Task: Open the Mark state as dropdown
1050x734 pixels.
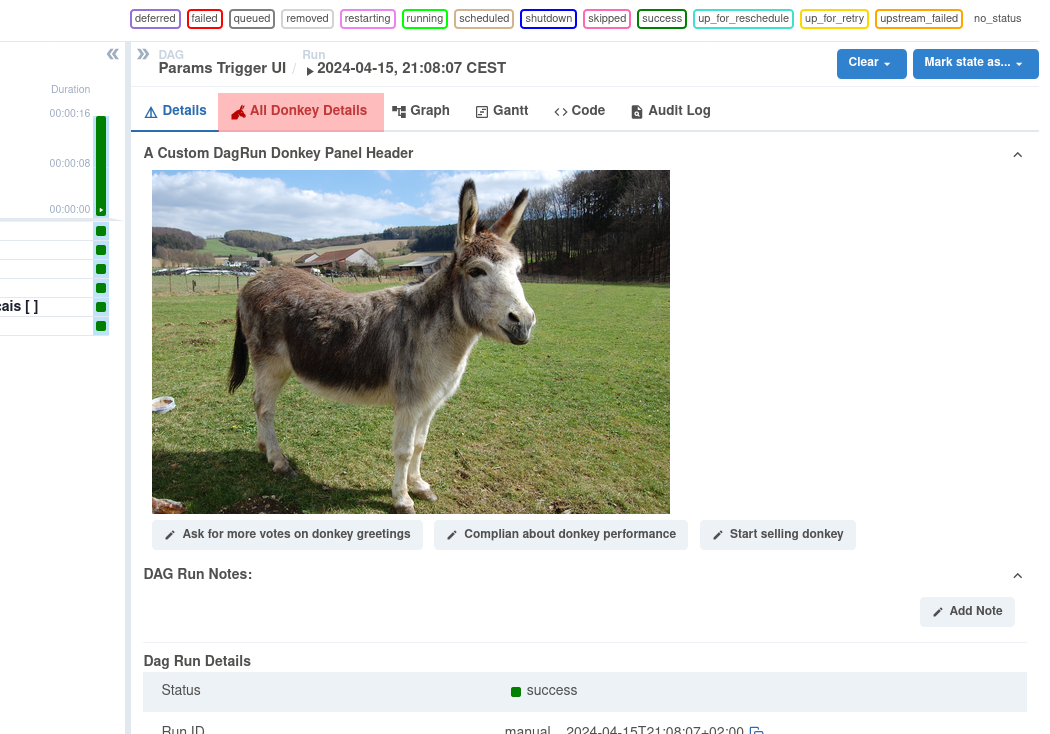Action: click(x=975, y=64)
